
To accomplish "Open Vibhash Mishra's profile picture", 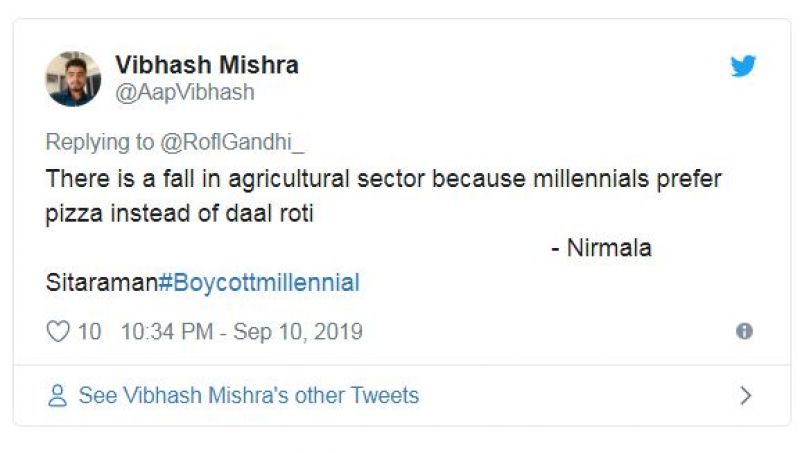I will tap(73, 79).
